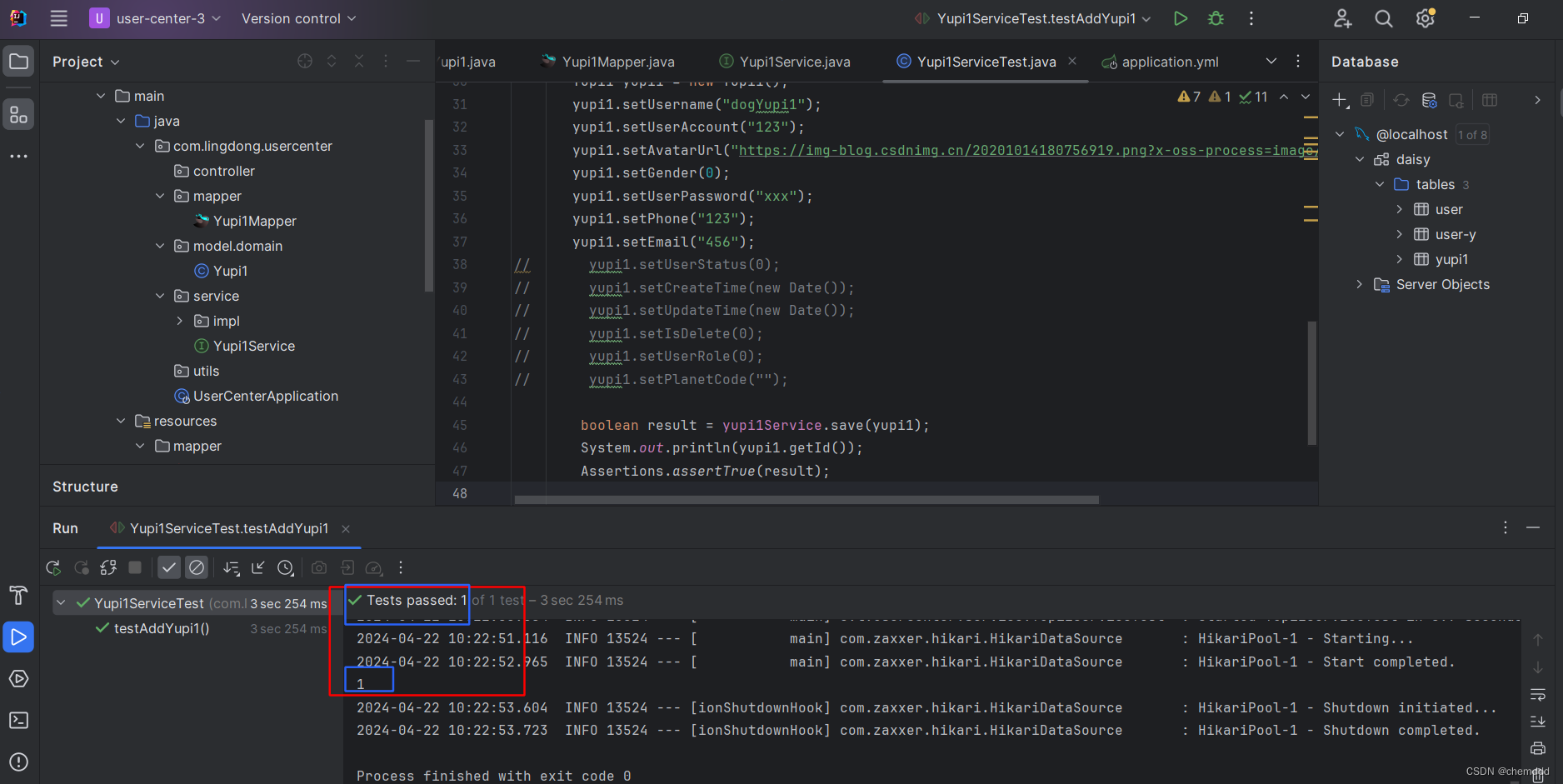Expand the impl folder
The width and height of the screenshot is (1563, 784).
tap(180, 321)
